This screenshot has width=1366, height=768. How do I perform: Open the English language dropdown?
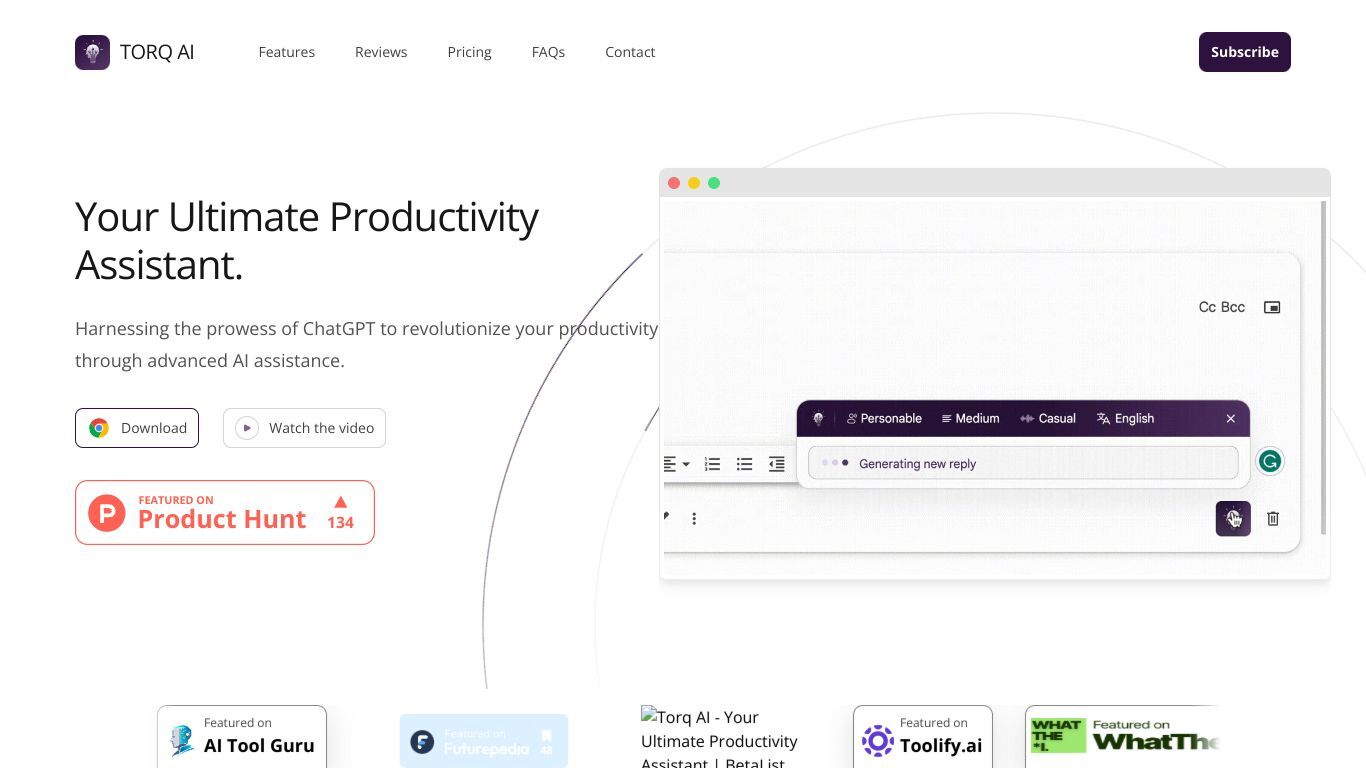click(1125, 419)
